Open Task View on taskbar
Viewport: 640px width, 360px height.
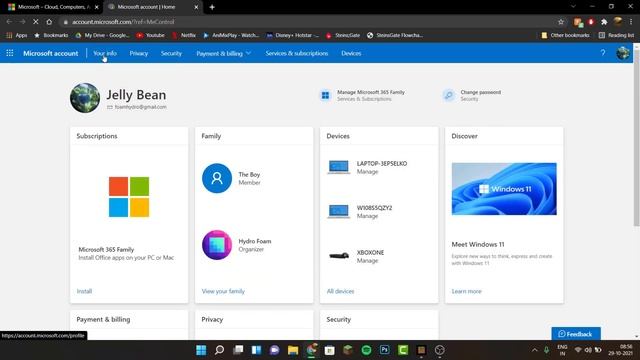point(238,350)
